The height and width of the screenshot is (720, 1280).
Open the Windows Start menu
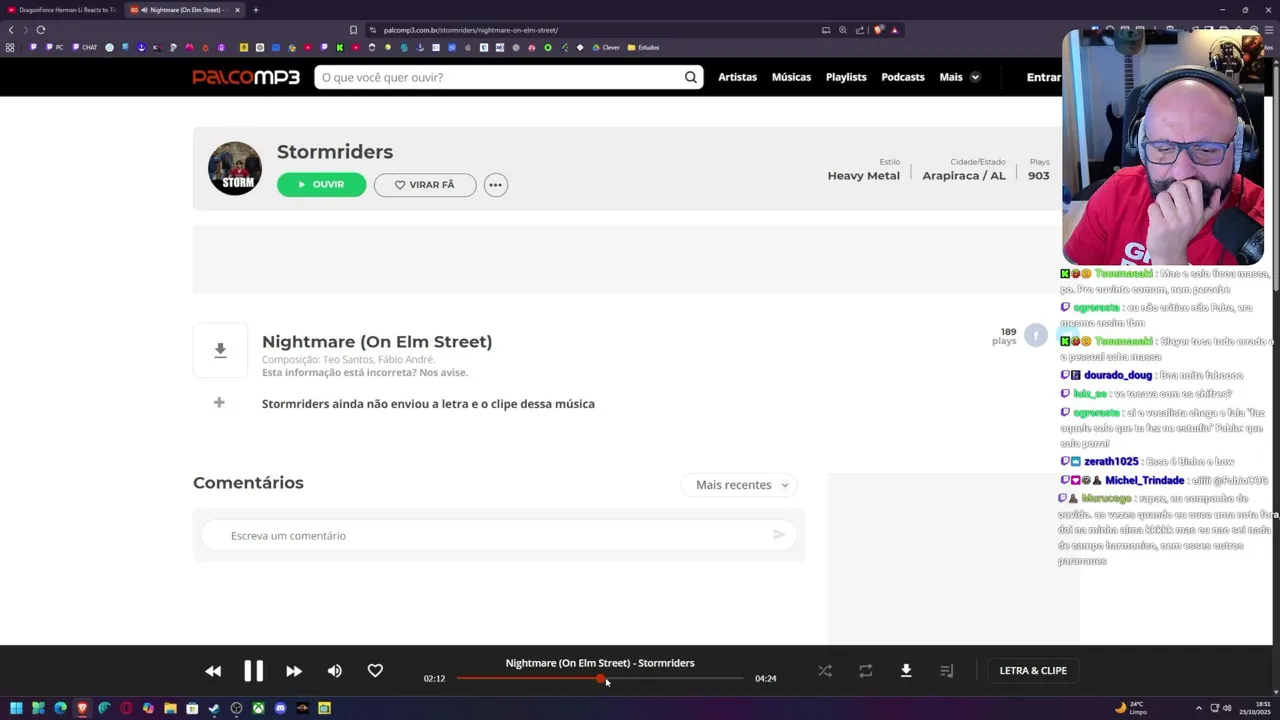pos(16,708)
